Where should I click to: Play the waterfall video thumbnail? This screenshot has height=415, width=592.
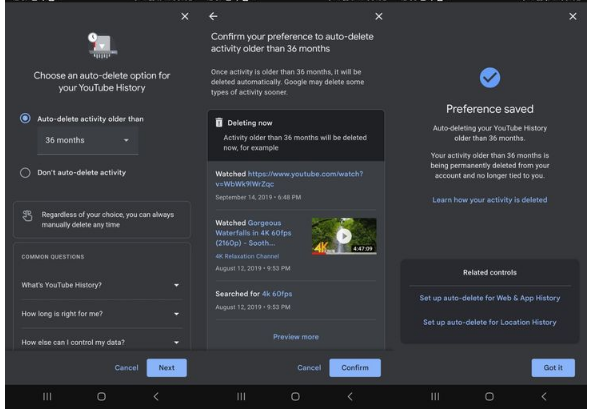[x=344, y=236]
